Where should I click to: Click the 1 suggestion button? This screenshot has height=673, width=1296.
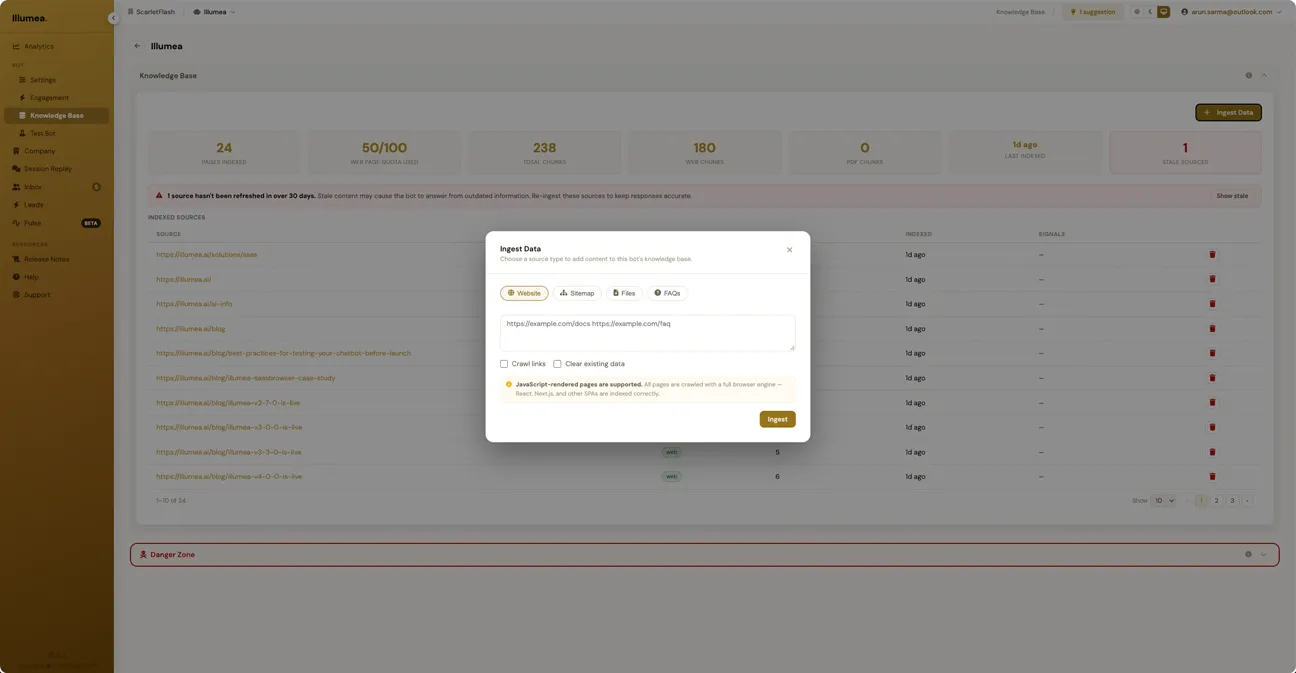tap(1092, 12)
